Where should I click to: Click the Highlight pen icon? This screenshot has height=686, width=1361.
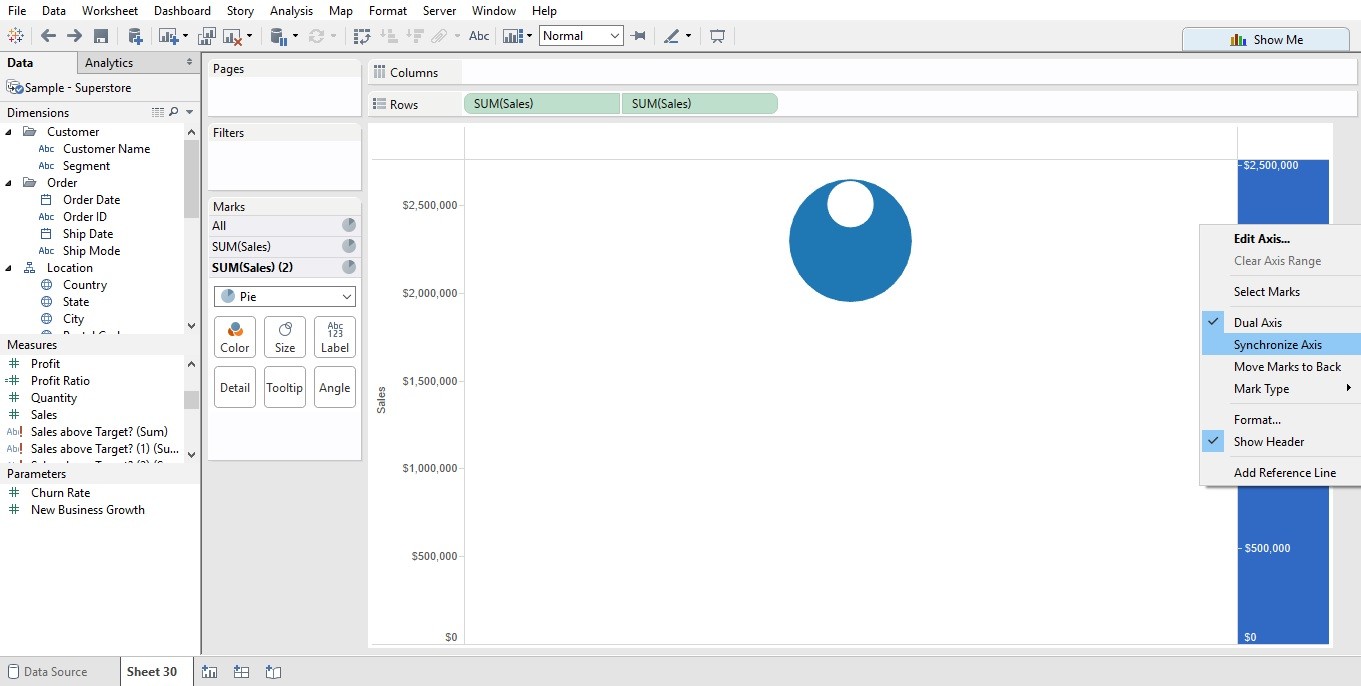point(671,36)
